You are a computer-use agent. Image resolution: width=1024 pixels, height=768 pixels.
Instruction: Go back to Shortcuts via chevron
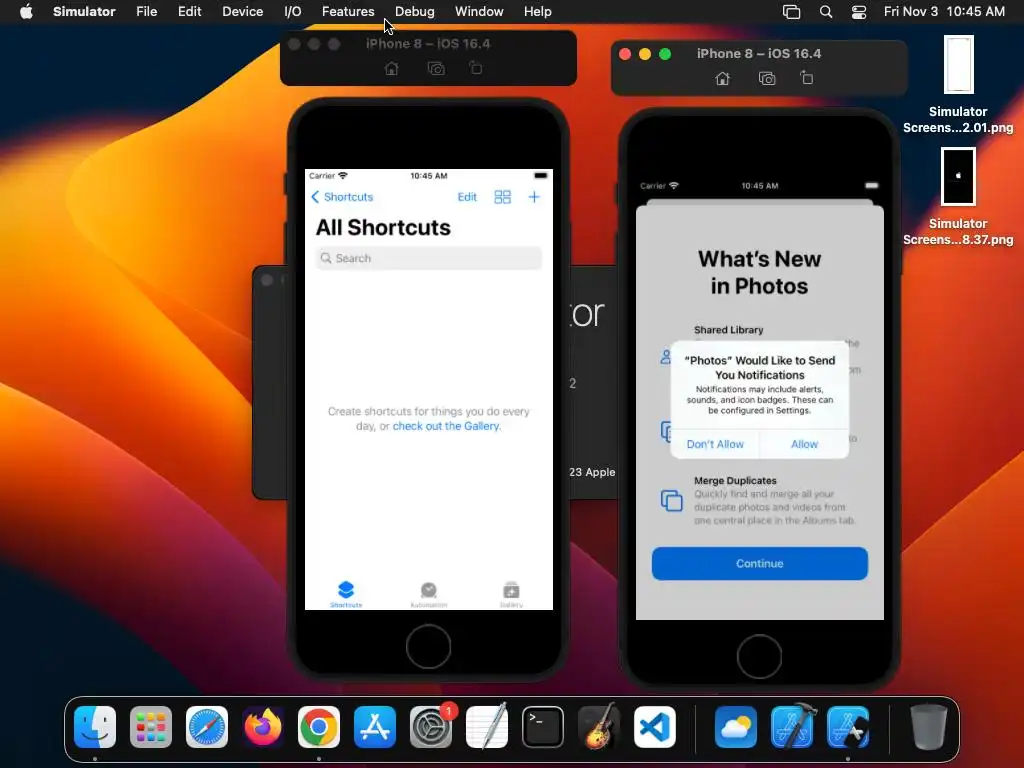(x=342, y=197)
